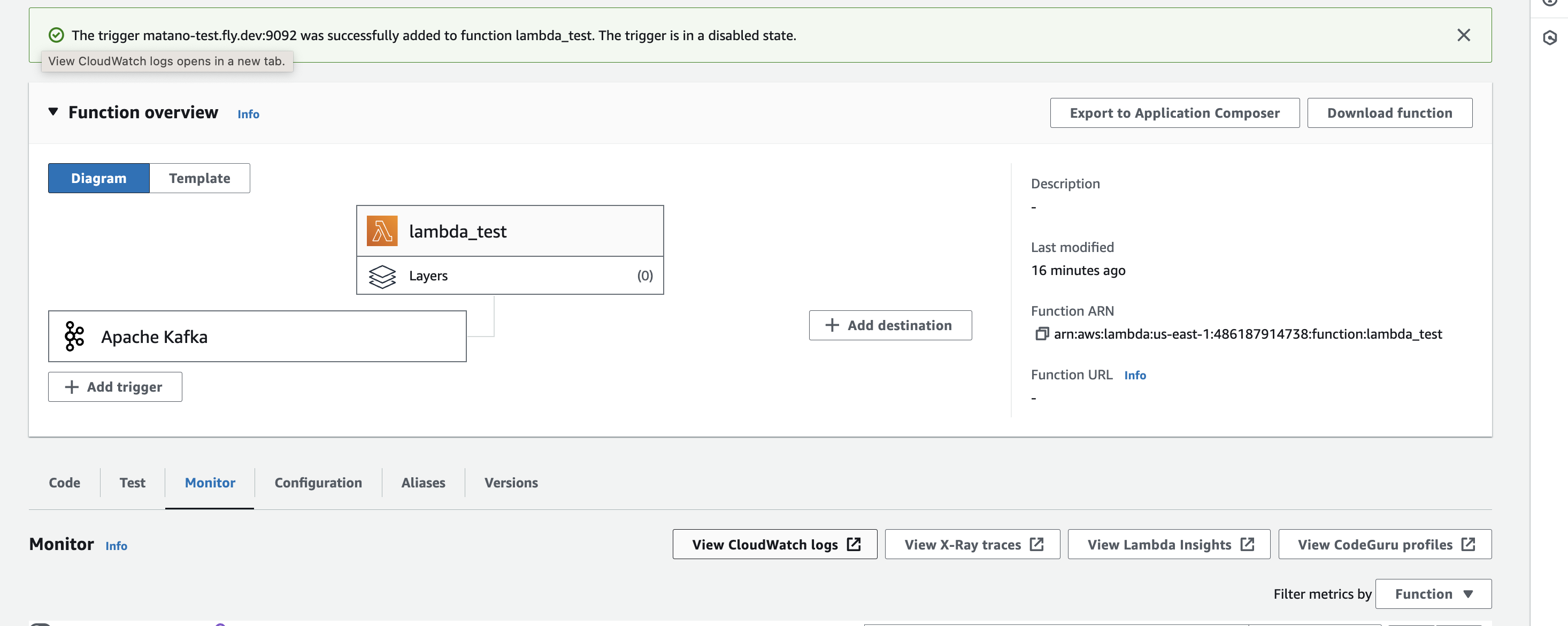Screen dimensions: 1568x626
Task: Switch to the Template view
Action: pos(199,178)
